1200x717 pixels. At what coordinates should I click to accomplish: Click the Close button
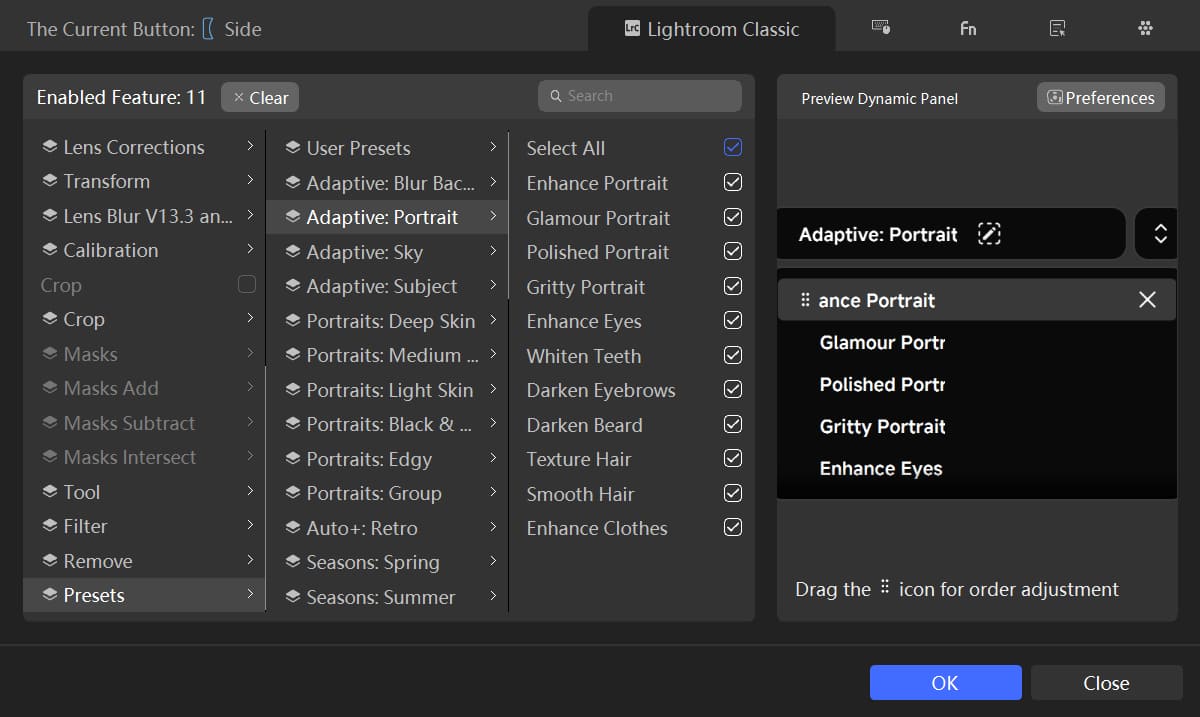[x=1107, y=683]
